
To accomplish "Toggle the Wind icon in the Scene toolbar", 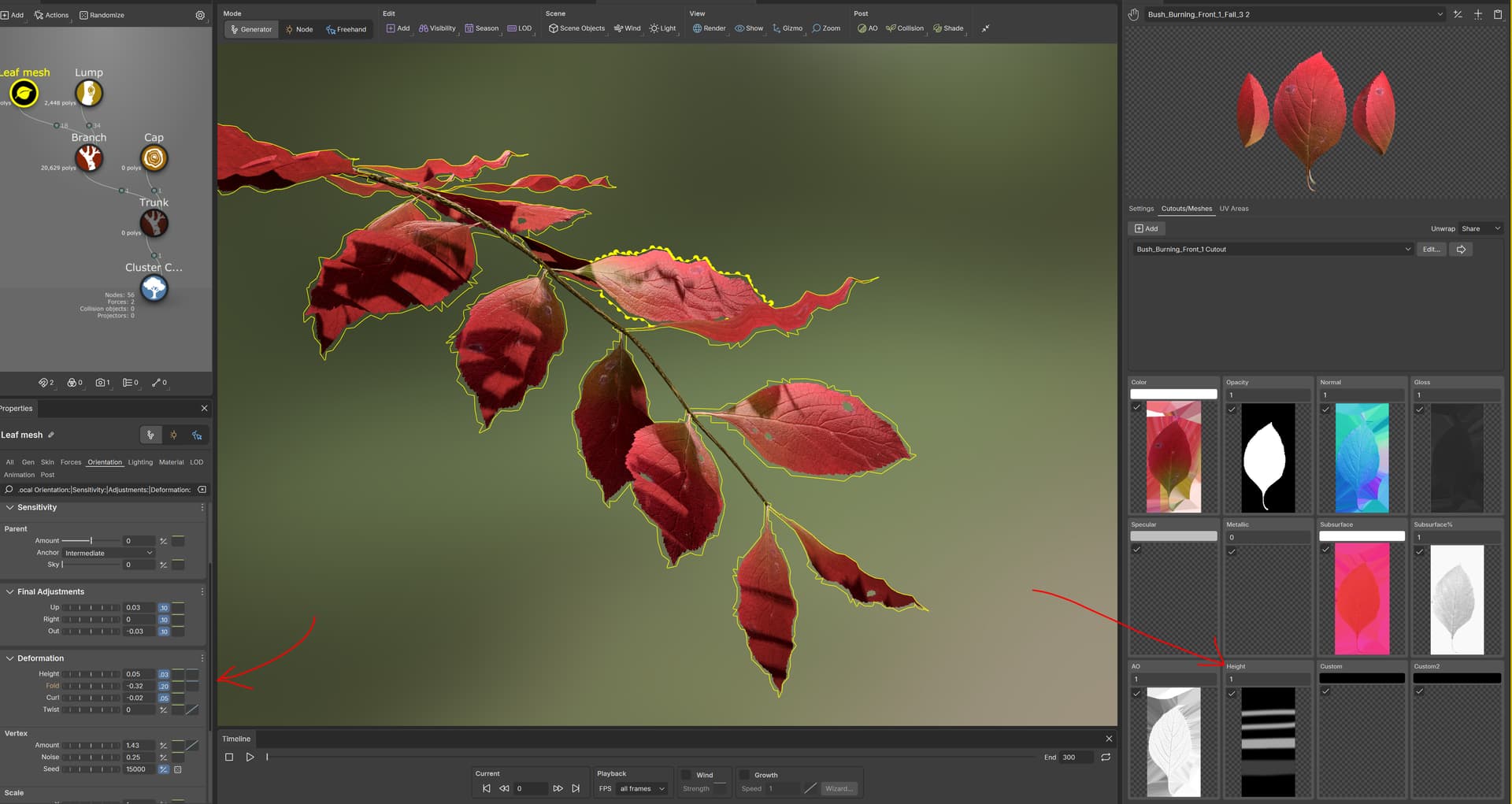I will point(628,28).
